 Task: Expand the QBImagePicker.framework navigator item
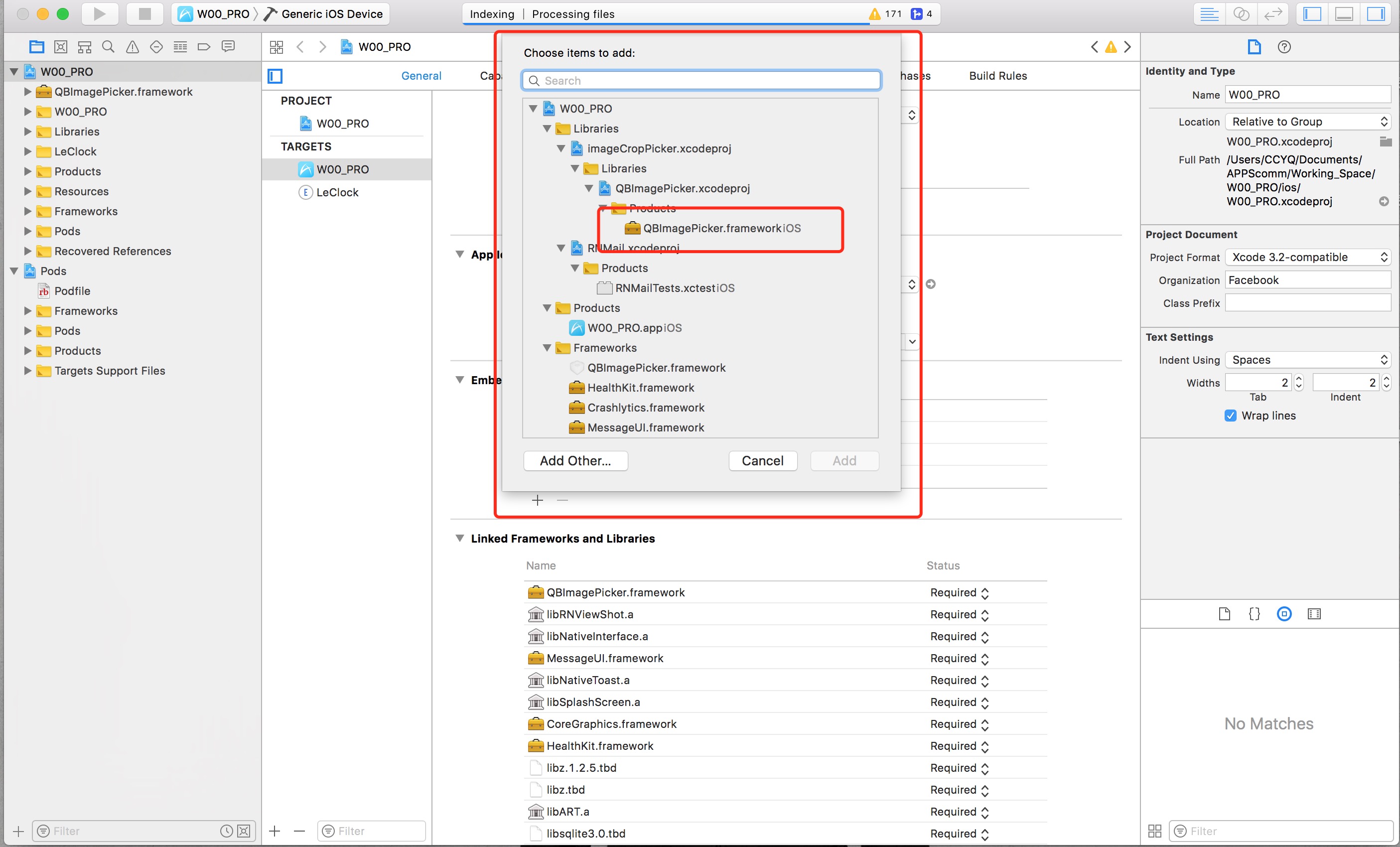pyautogui.click(x=27, y=92)
